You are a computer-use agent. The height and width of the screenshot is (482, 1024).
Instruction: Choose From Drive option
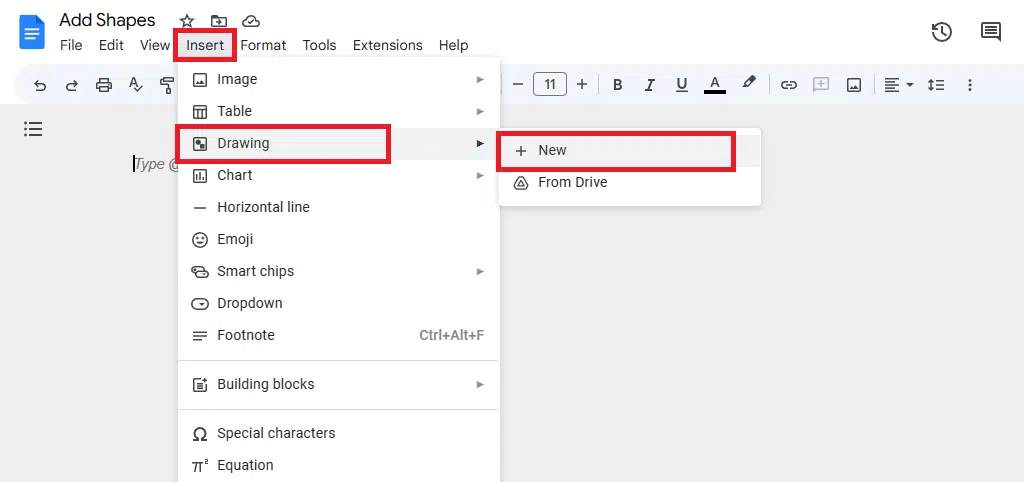(572, 182)
